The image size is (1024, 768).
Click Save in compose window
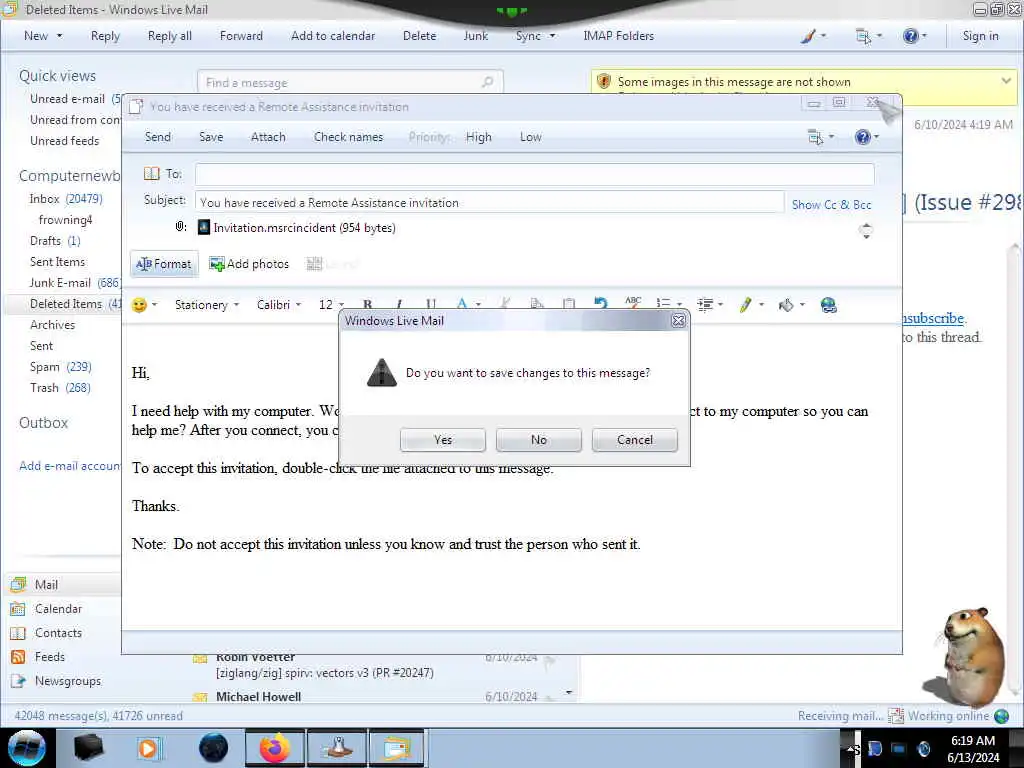211,137
